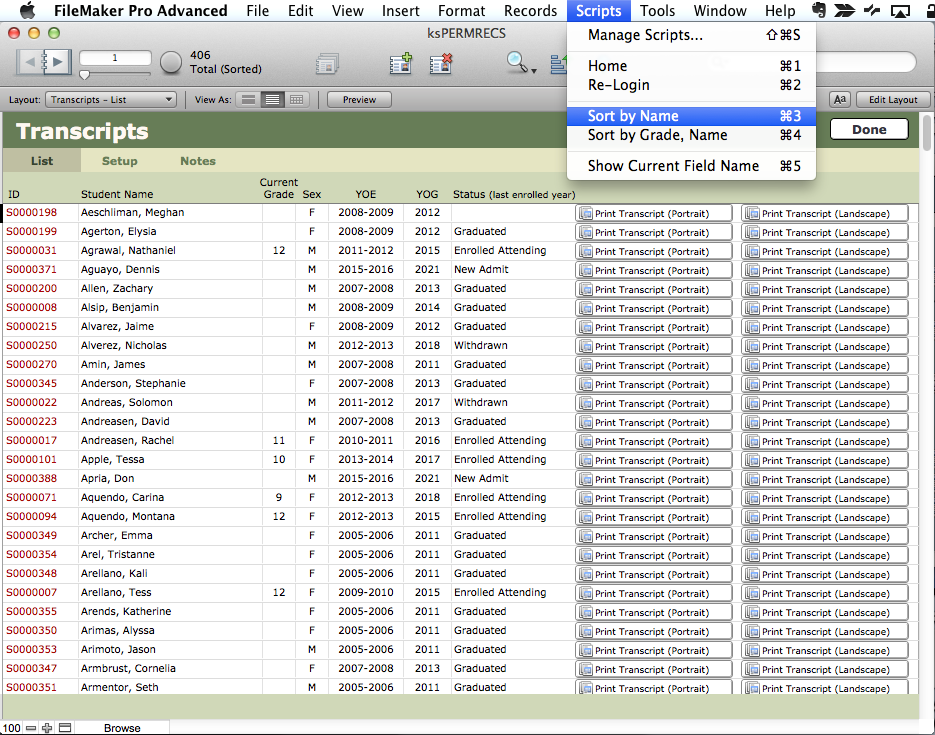The image size is (935, 735).
Task: Click the Delete Record toolbar icon
Action: (441, 64)
